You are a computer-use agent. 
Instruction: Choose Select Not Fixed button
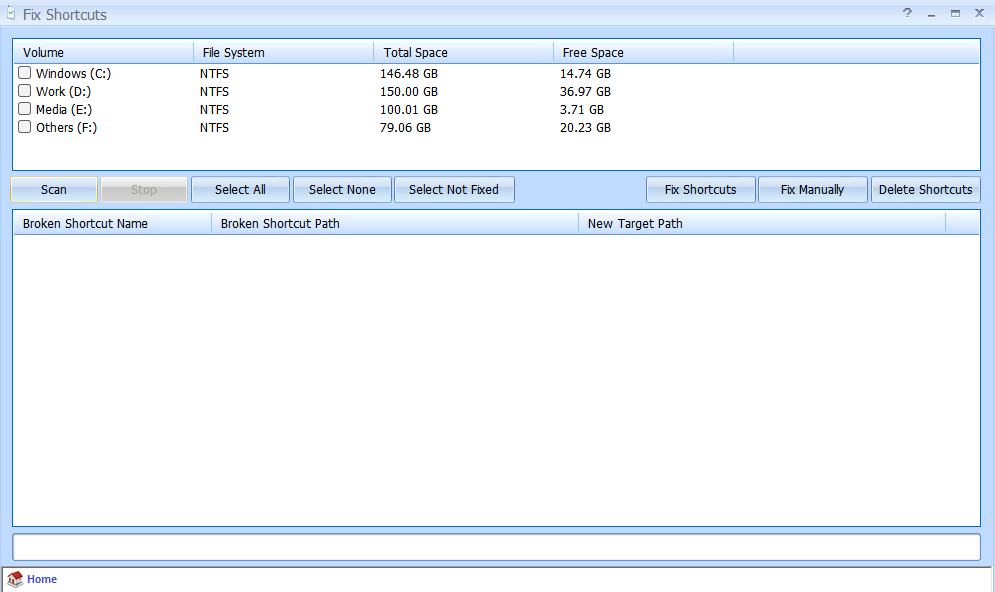tap(454, 190)
